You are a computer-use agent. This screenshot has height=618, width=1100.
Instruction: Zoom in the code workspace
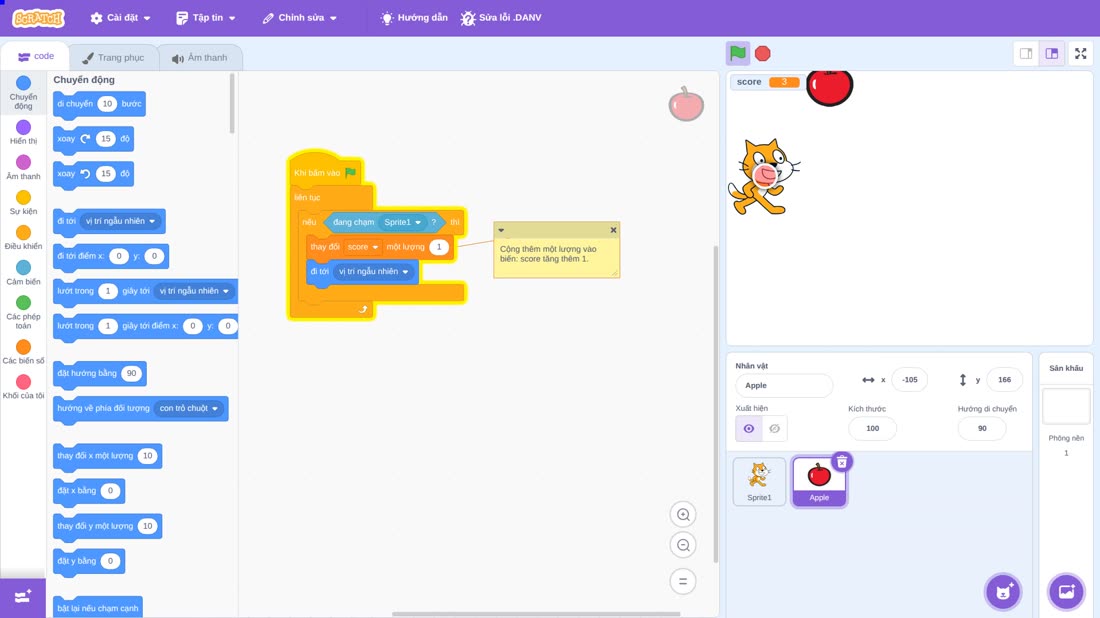(x=683, y=514)
